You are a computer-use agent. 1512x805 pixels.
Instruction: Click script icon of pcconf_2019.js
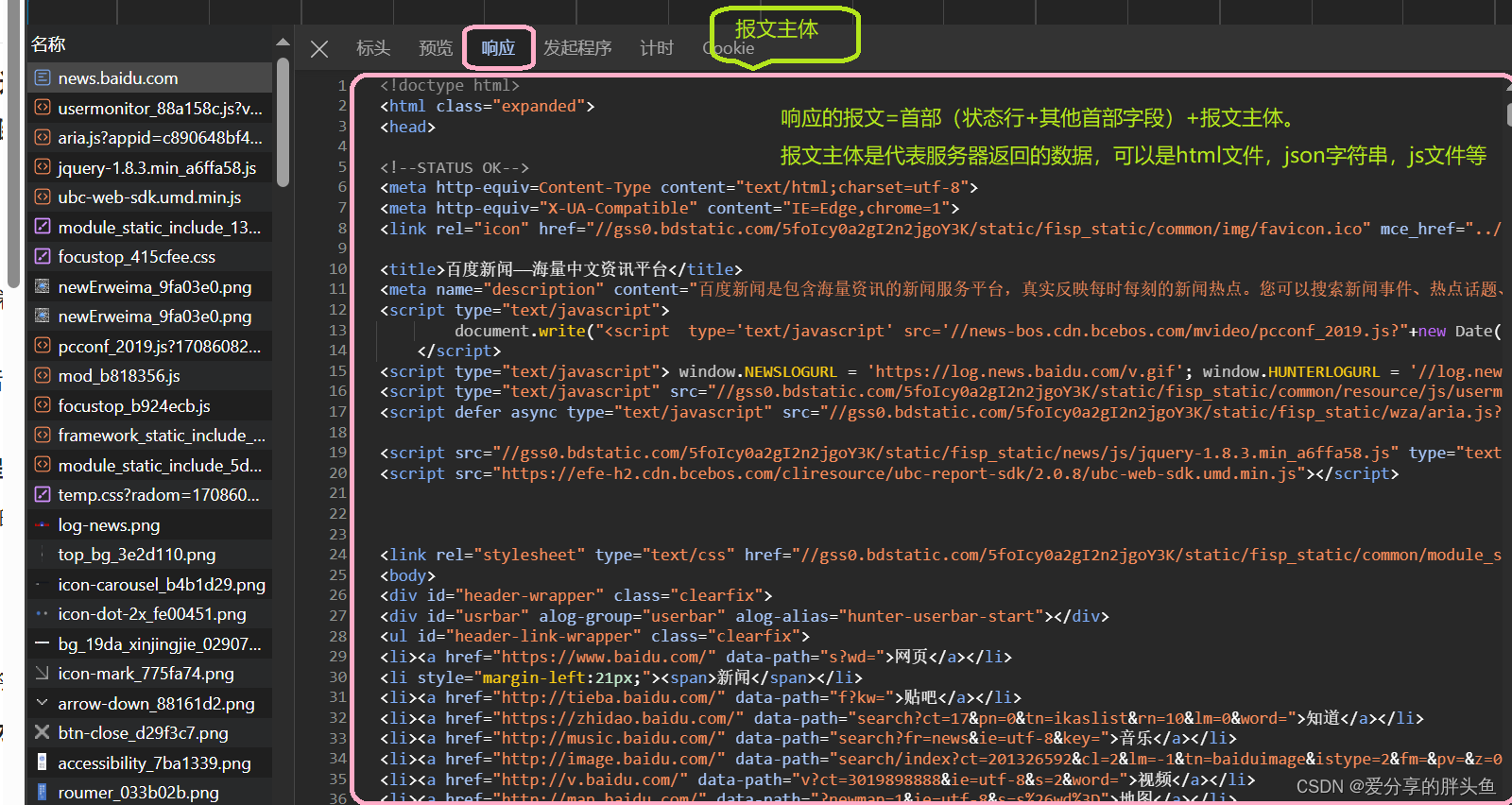point(42,346)
